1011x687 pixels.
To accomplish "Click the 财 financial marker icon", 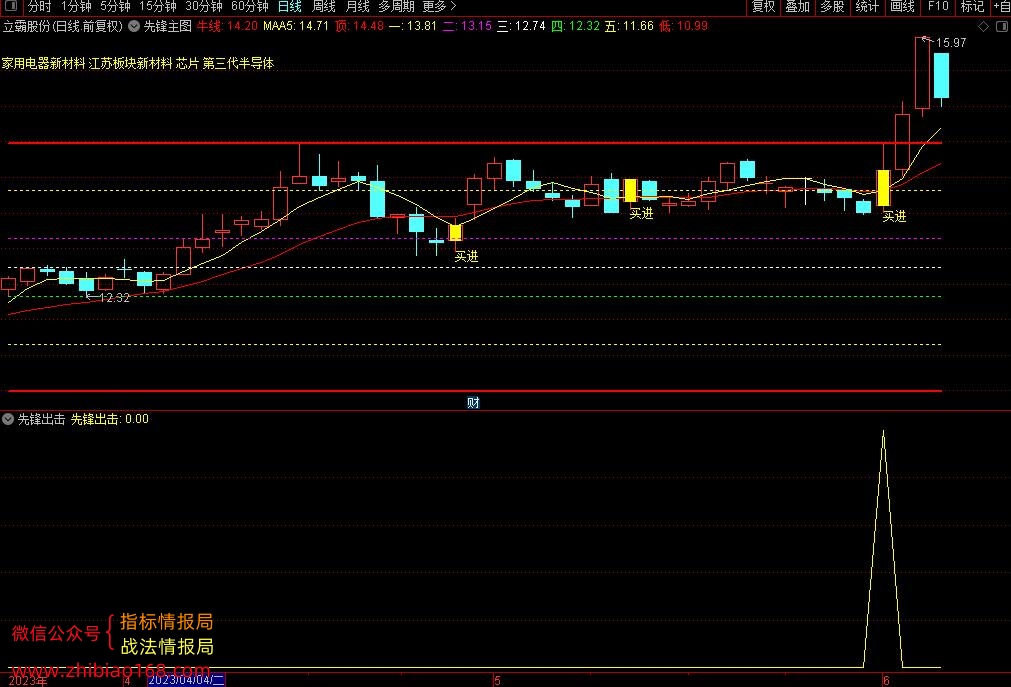I will (473, 403).
